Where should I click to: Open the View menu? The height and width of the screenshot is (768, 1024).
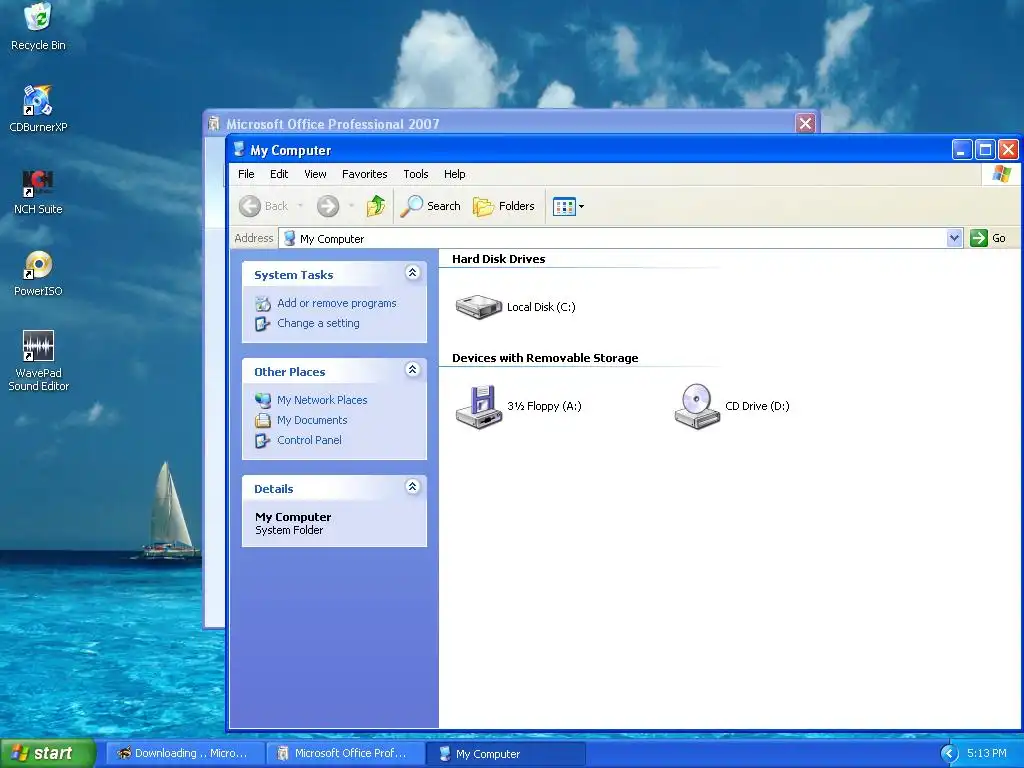315,174
